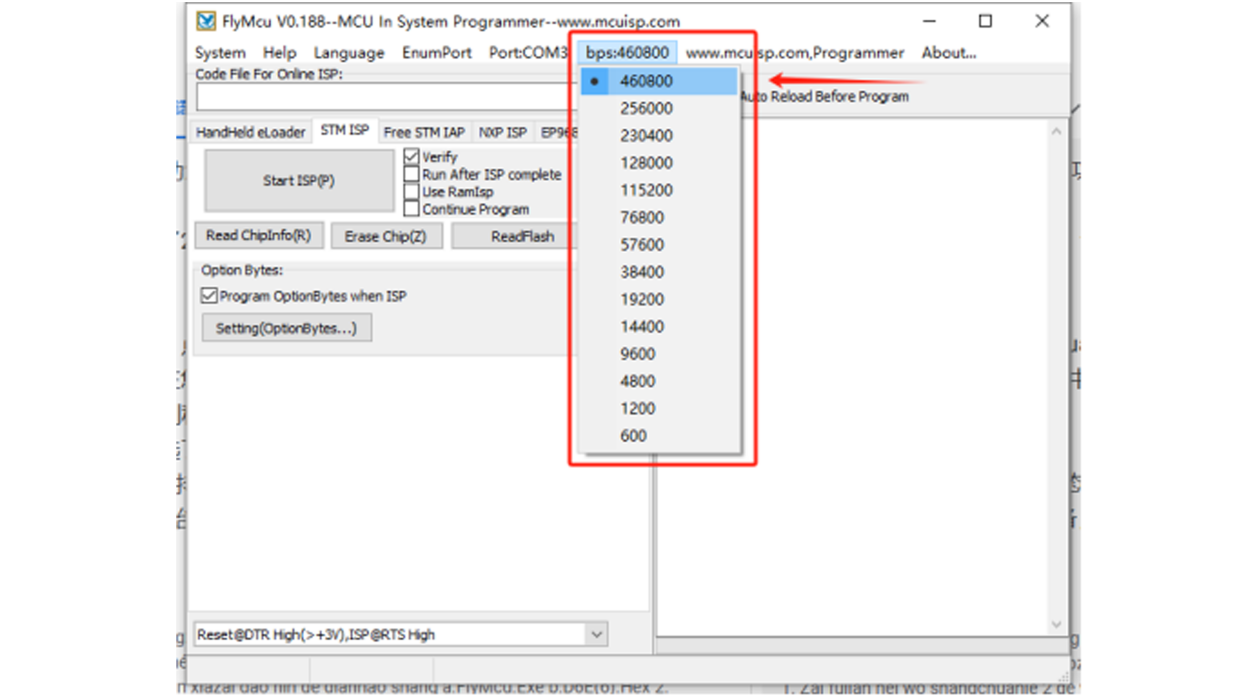Open the Help menu
This screenshot has width=1259, height=698.
(x=279, y=53)
